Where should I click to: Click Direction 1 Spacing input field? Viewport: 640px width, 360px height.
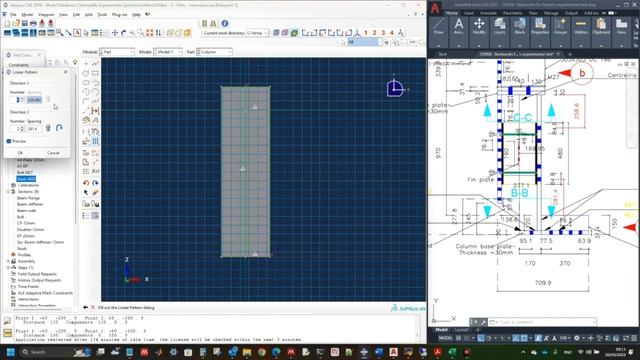(34, 100)
